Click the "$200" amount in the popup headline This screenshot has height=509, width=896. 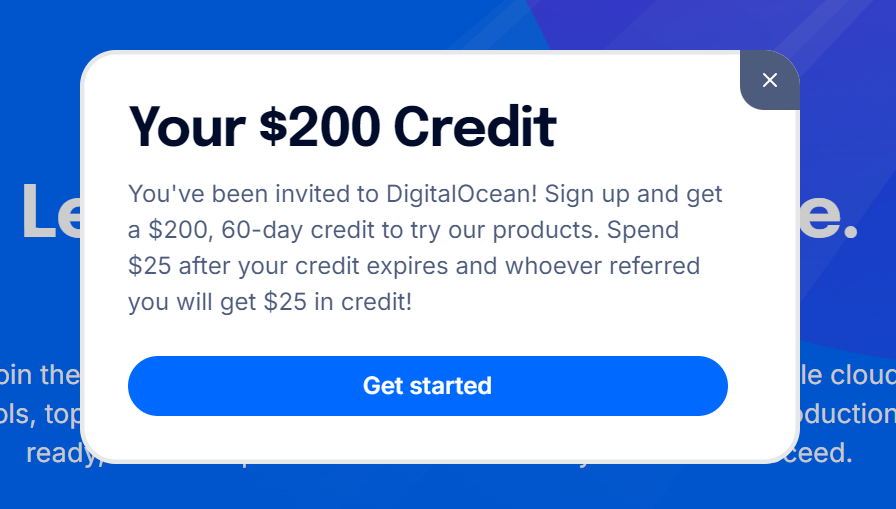[x=319, y=127]
